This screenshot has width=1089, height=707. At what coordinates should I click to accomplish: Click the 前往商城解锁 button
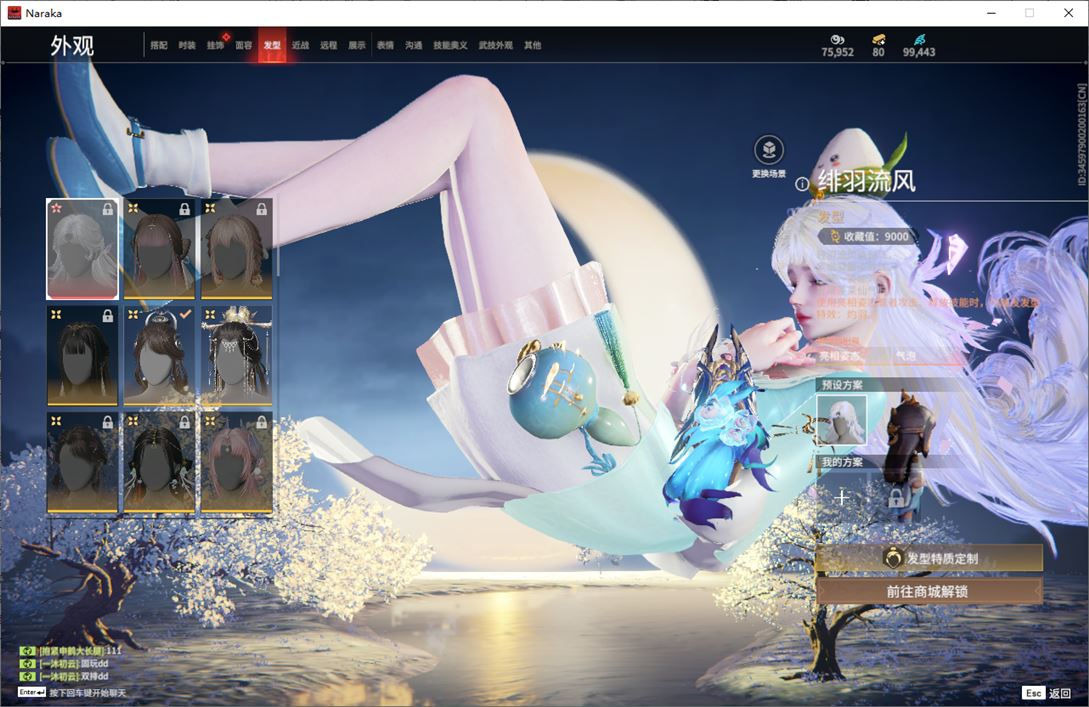click(929, 591)
